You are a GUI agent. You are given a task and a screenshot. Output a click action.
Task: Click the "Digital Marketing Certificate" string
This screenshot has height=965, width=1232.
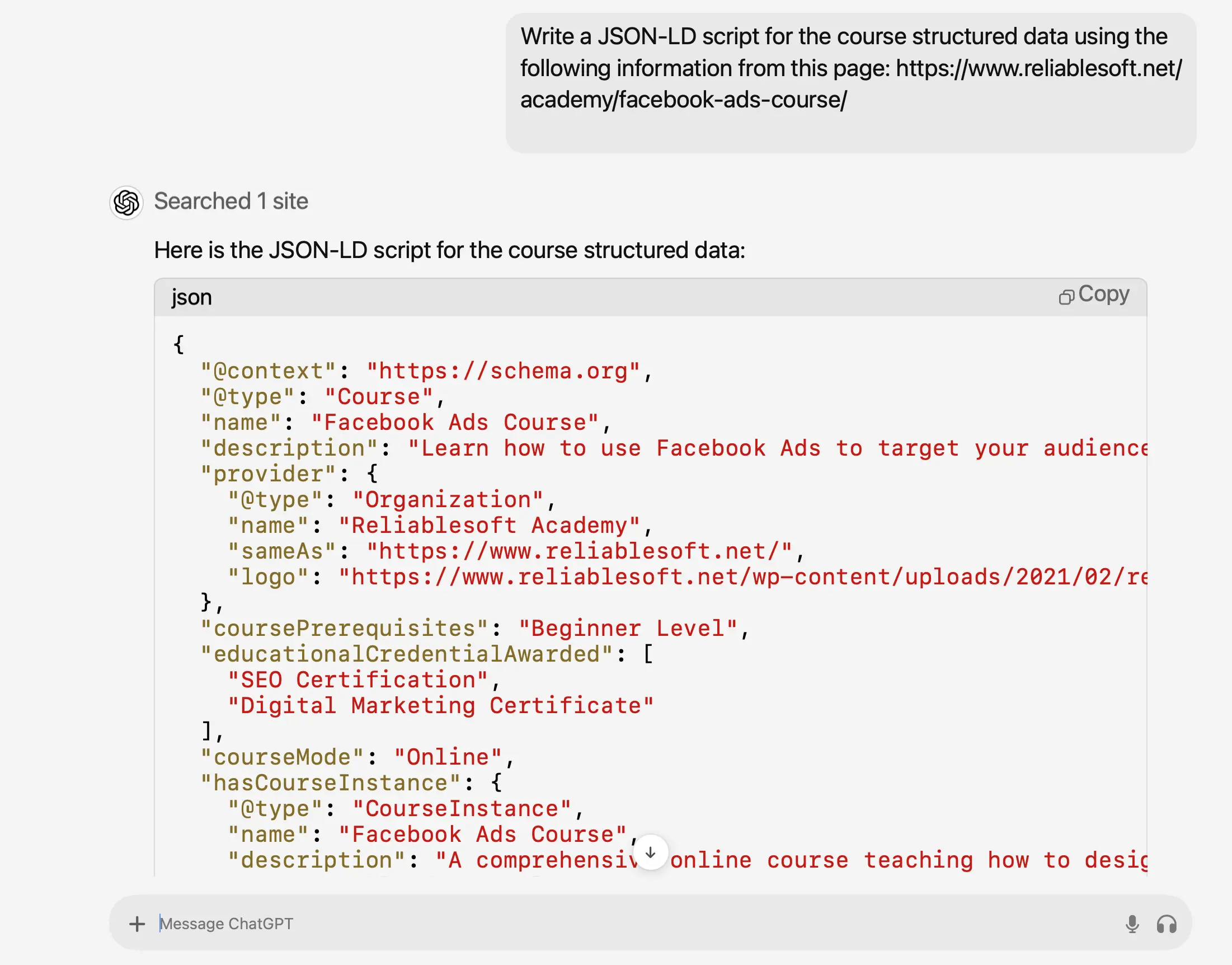[440, 706]
